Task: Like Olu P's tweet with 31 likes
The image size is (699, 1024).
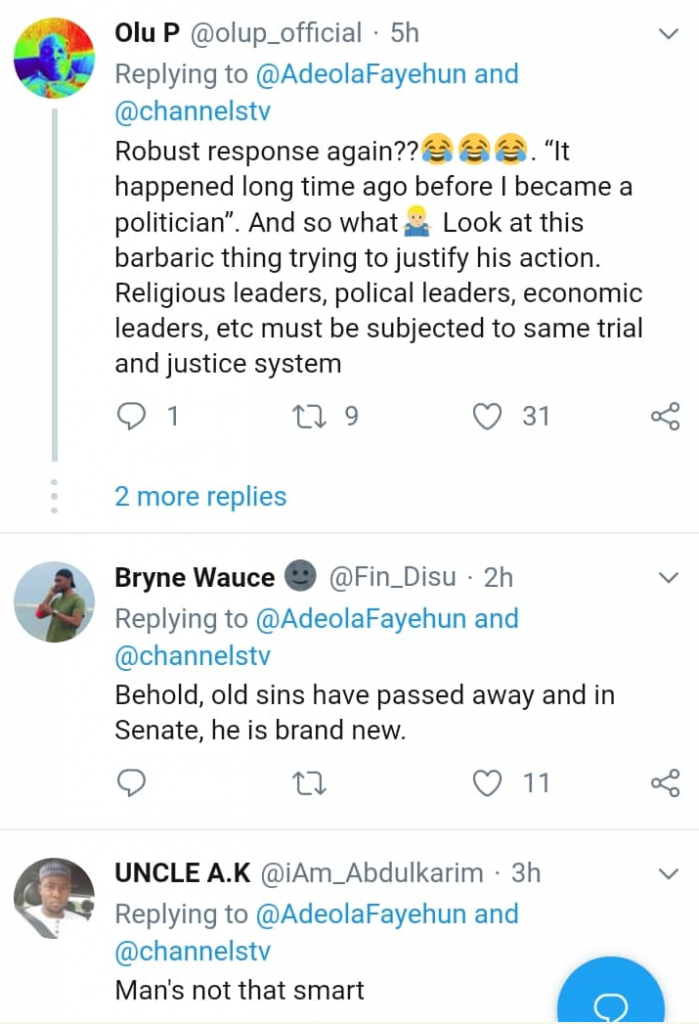Action: 487,416
